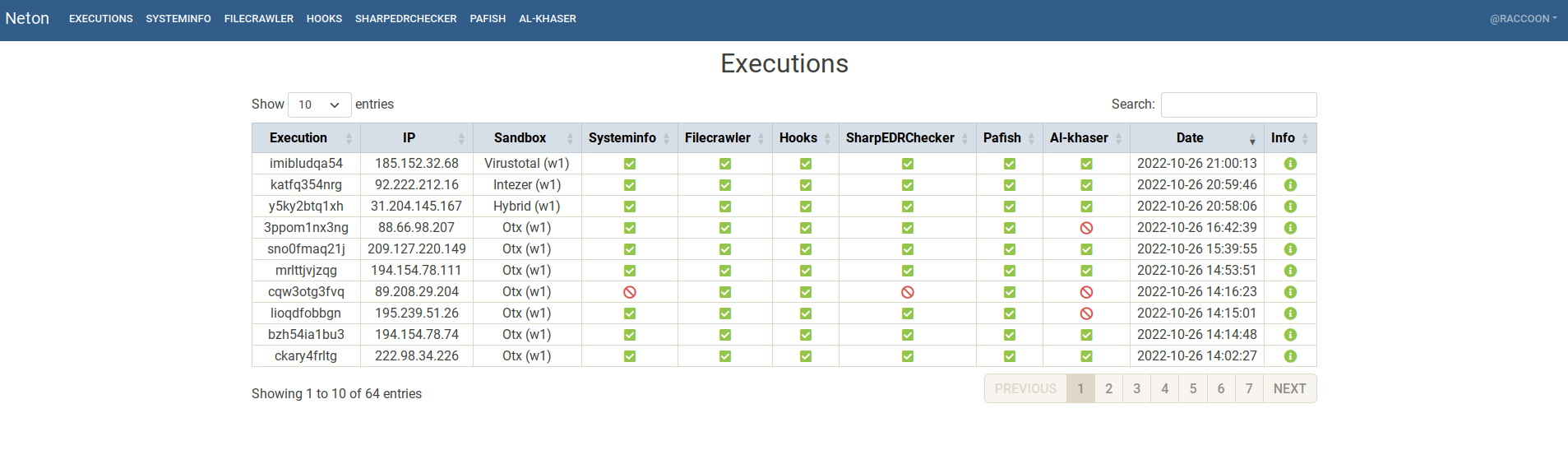
Task: Click red blocked Al-khaser icon for 3ppom1nx3ng
Action: click(1086, 228)
